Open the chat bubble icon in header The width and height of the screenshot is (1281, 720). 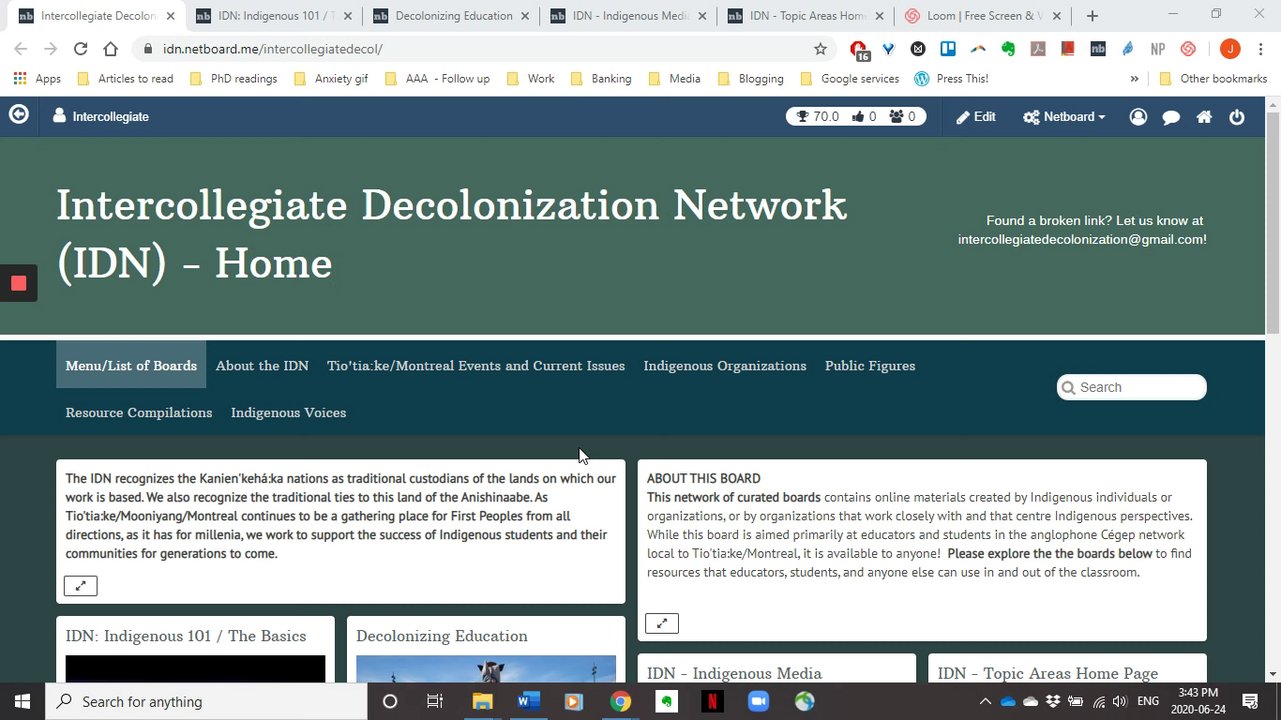tap(1171, 117)
